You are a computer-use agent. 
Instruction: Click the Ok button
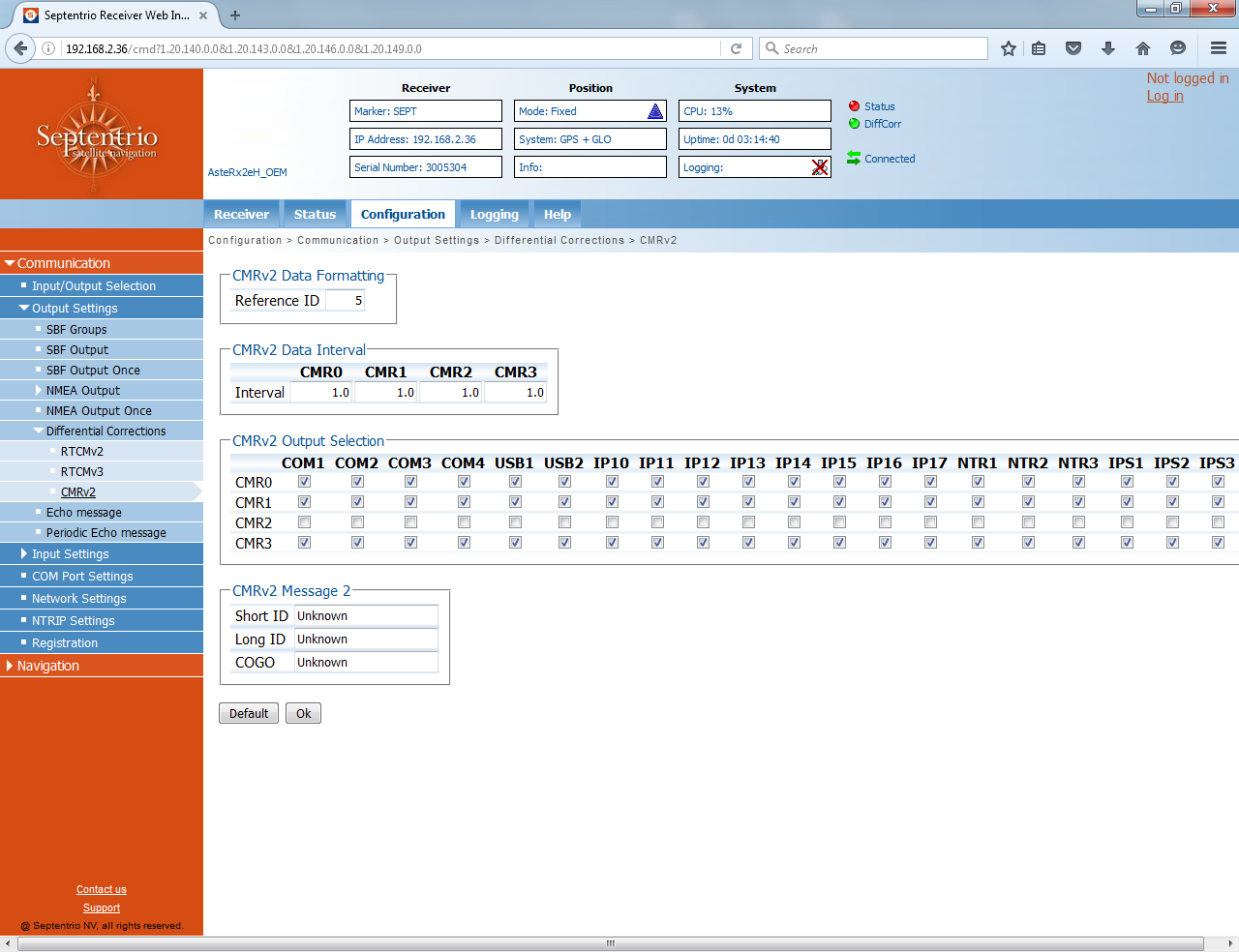click(303, 713)
